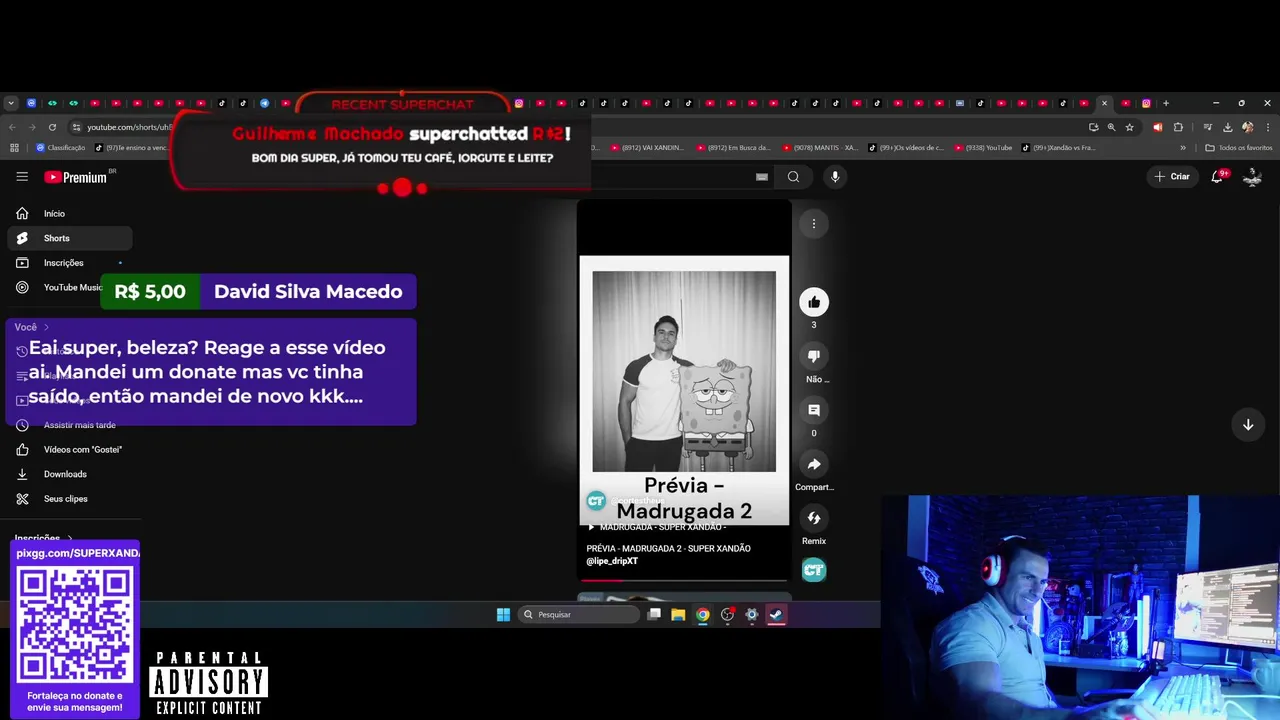
Task: Start voice search with the microphone
Action: pyautogui.click(x=835, y=177)
